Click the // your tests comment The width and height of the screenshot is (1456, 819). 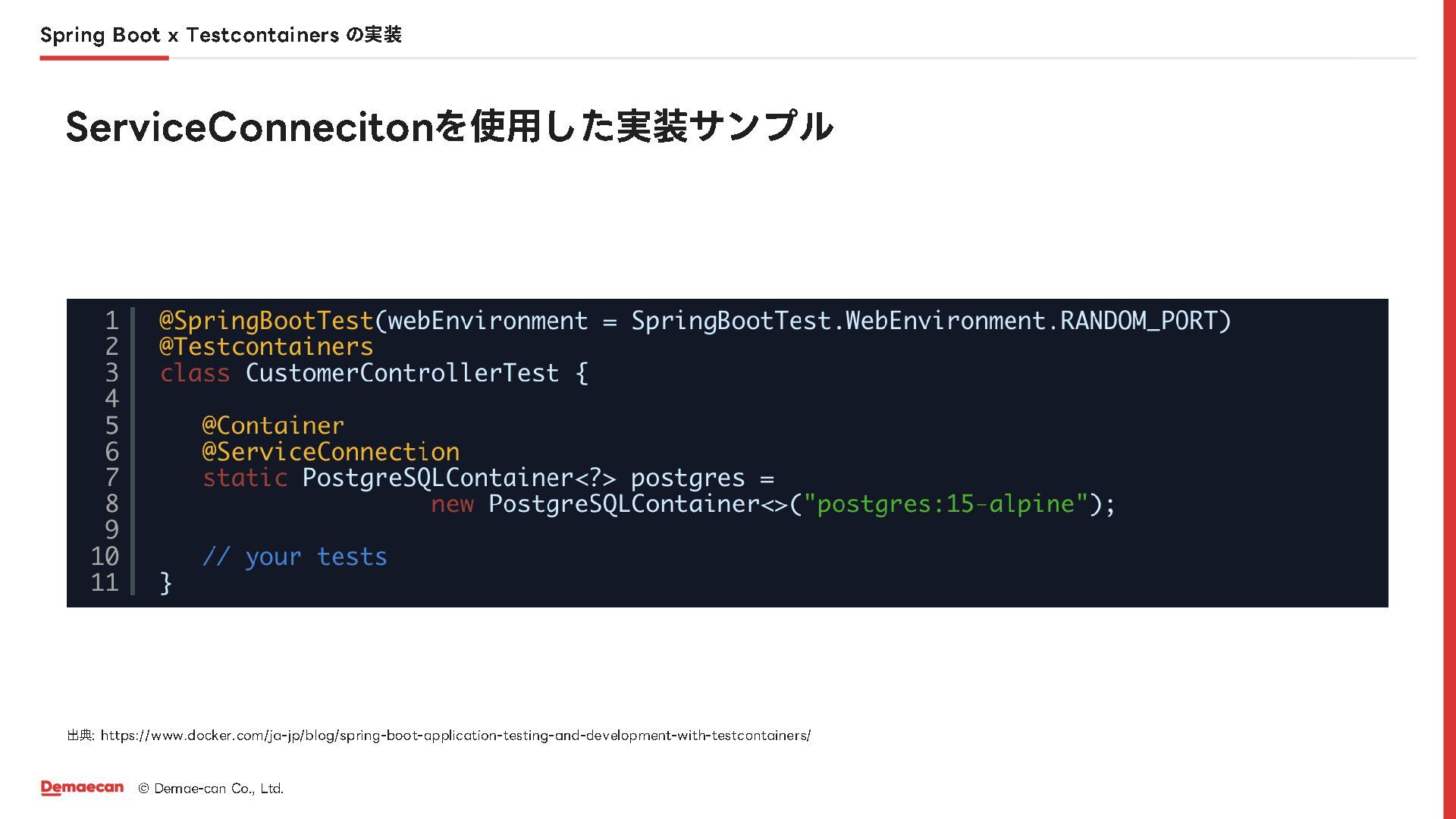[x=294, y=557]
